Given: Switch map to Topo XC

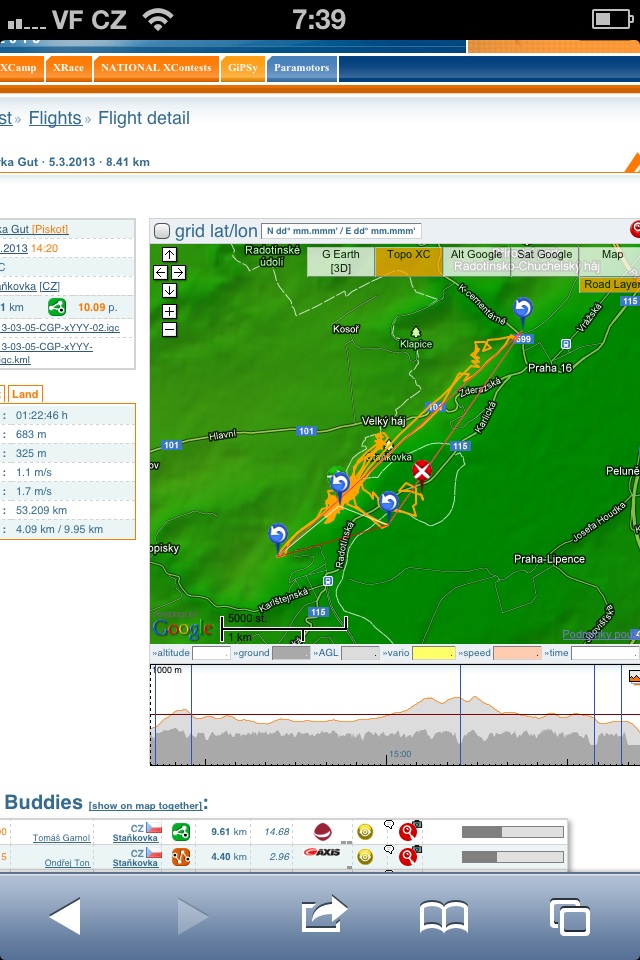Looking at the screenshot, I should (x=408, y=261).
